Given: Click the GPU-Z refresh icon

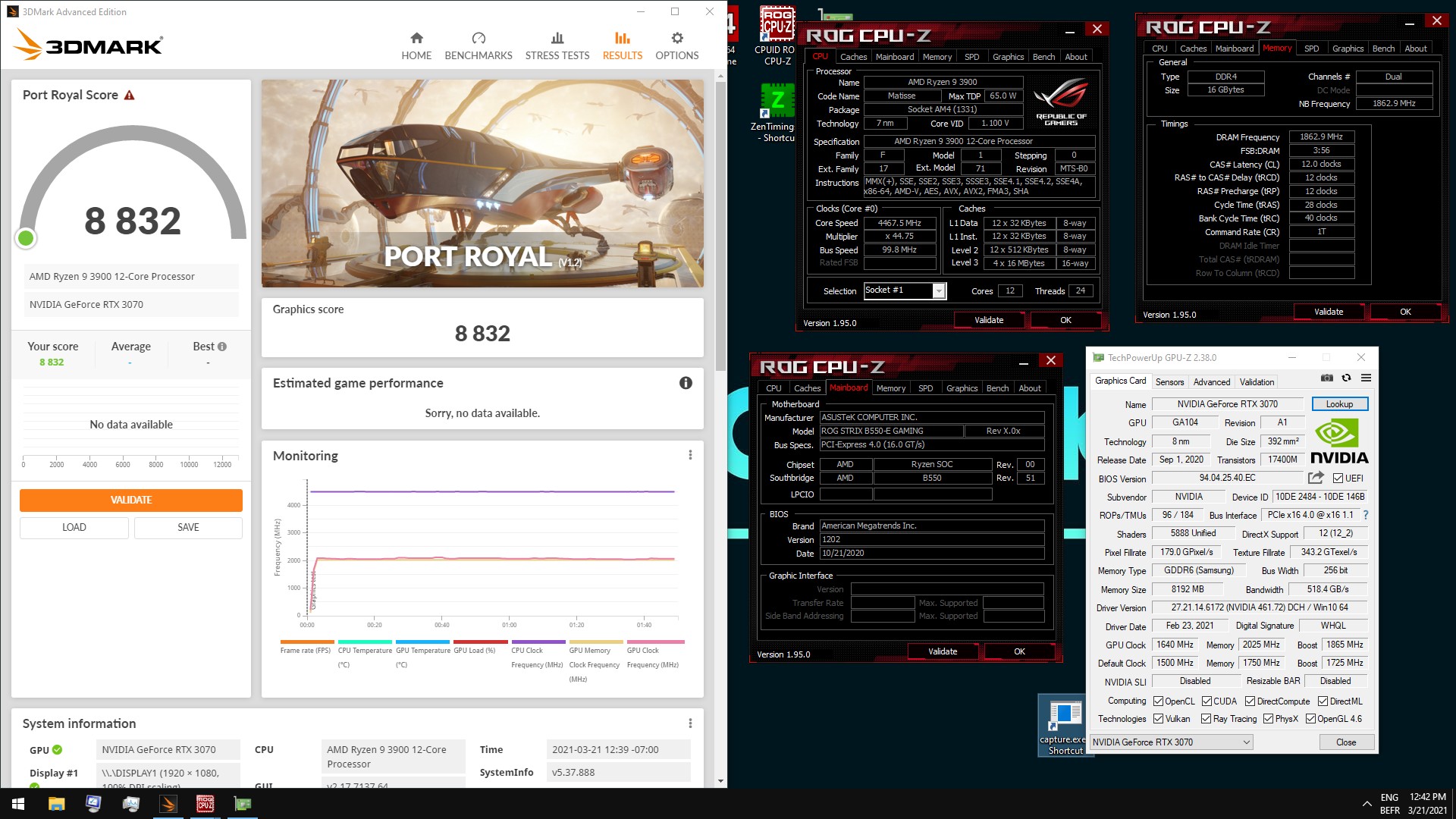Looking at the screenshot, I should pyautogui.click(x=1346, y=378).
